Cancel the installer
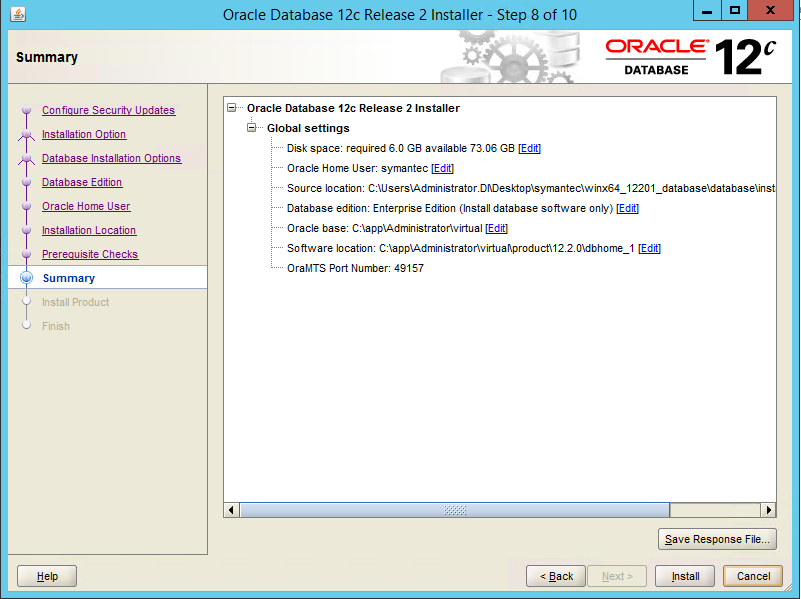The image size is (801, 599). [753, 576]
